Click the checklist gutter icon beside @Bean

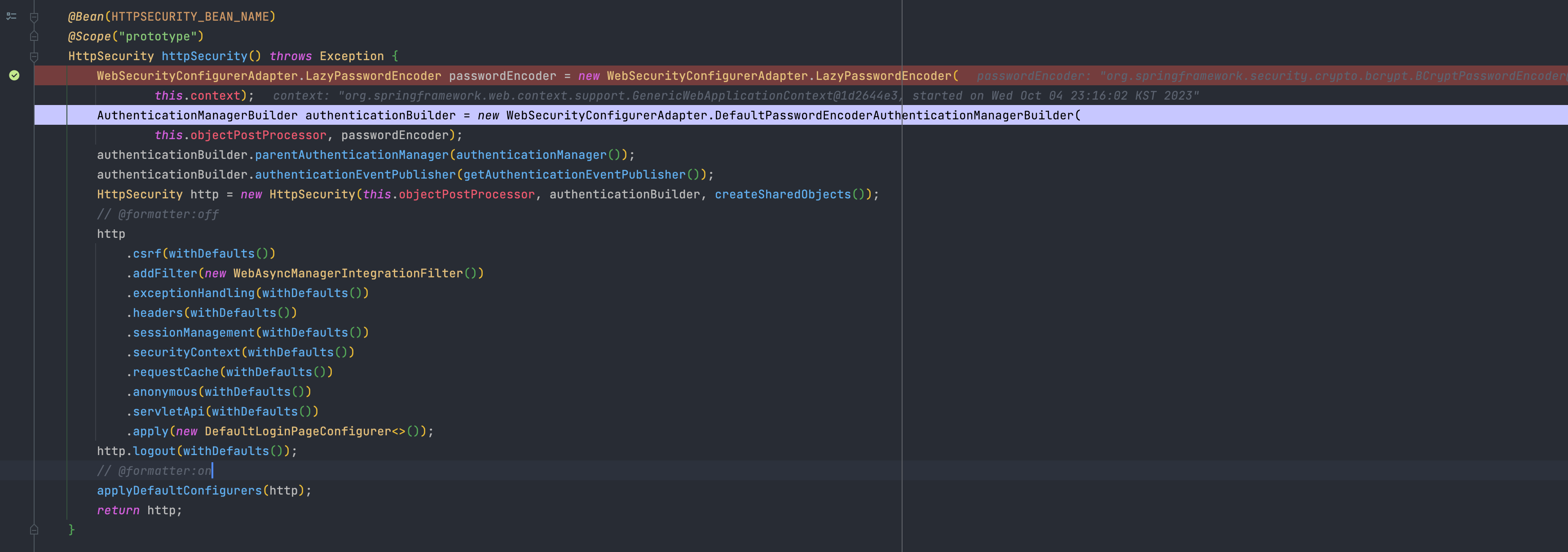pyautogui.click(x=11, y=17)
